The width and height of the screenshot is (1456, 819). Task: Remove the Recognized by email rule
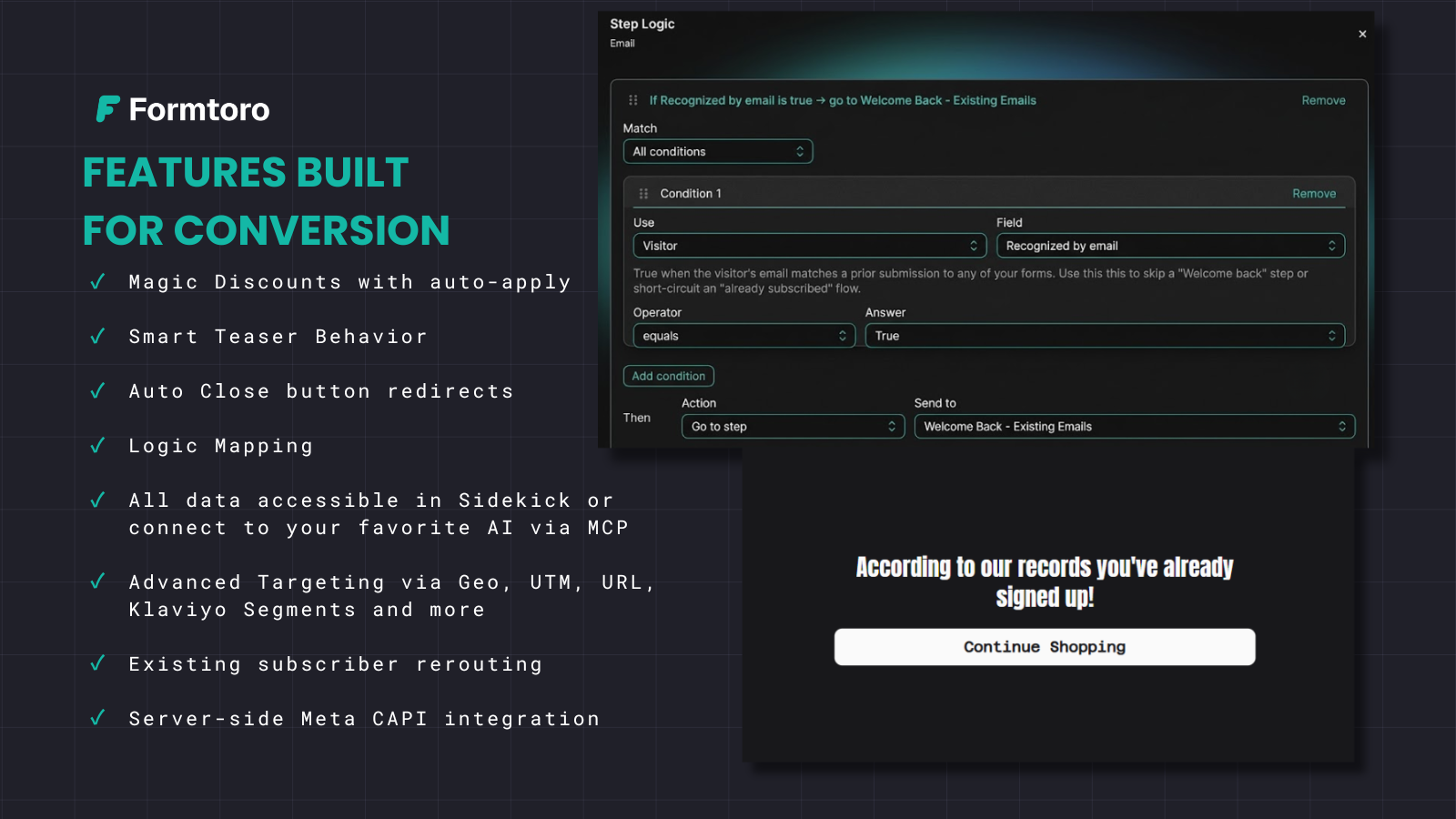pos(1323,100)
